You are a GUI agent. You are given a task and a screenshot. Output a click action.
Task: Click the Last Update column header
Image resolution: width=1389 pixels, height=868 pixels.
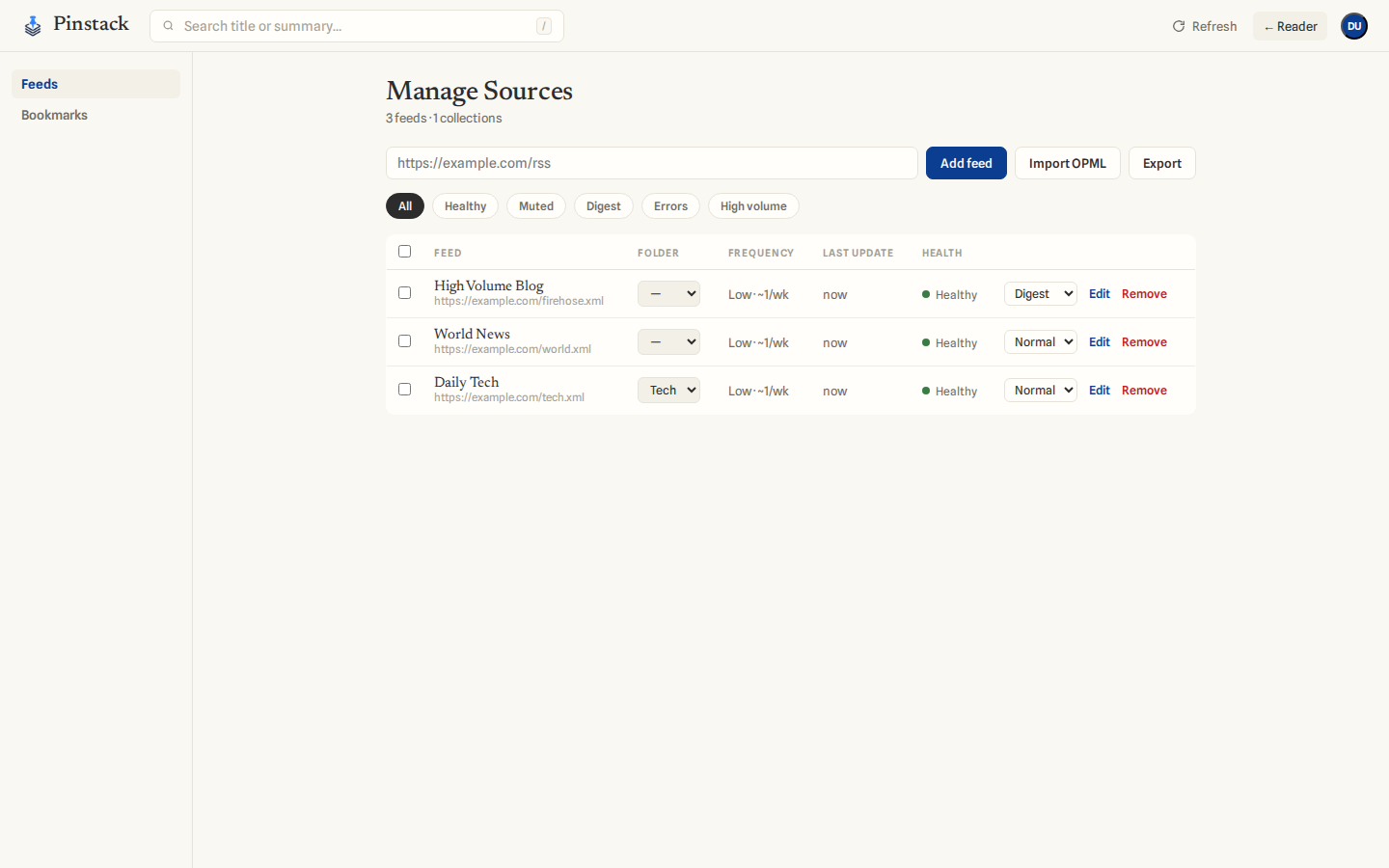858,253
